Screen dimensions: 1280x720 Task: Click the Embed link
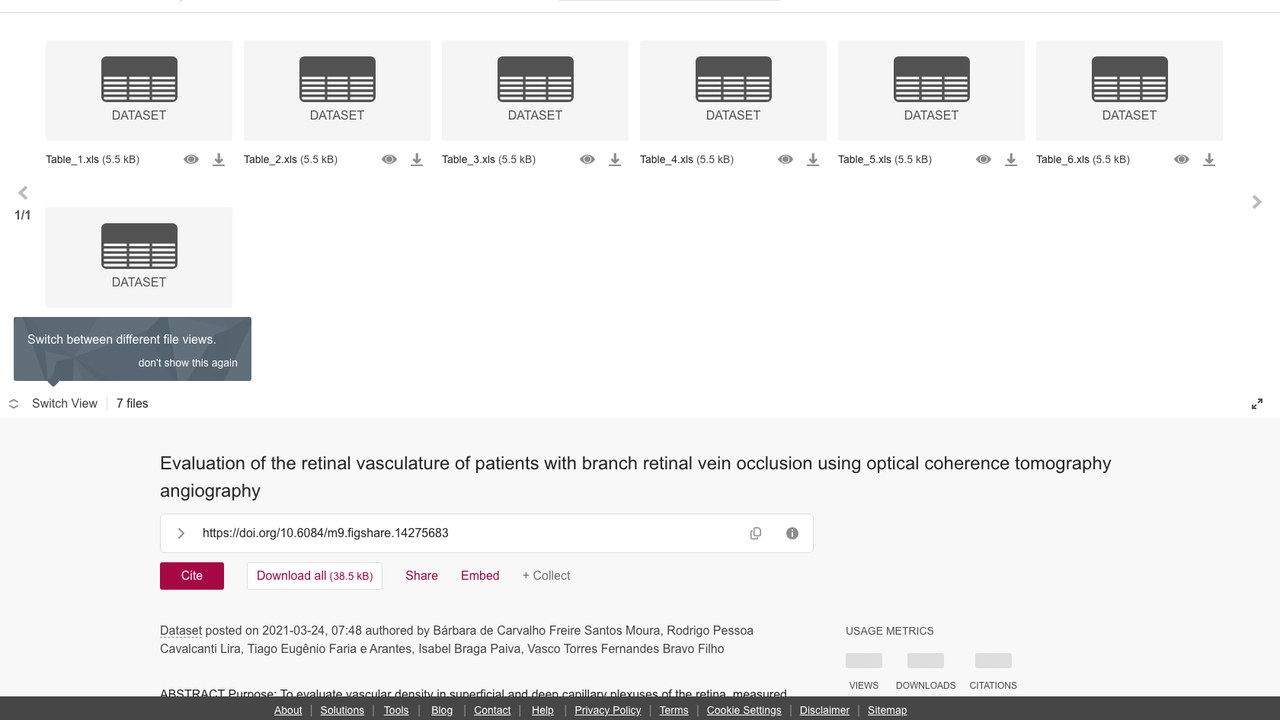480,576
